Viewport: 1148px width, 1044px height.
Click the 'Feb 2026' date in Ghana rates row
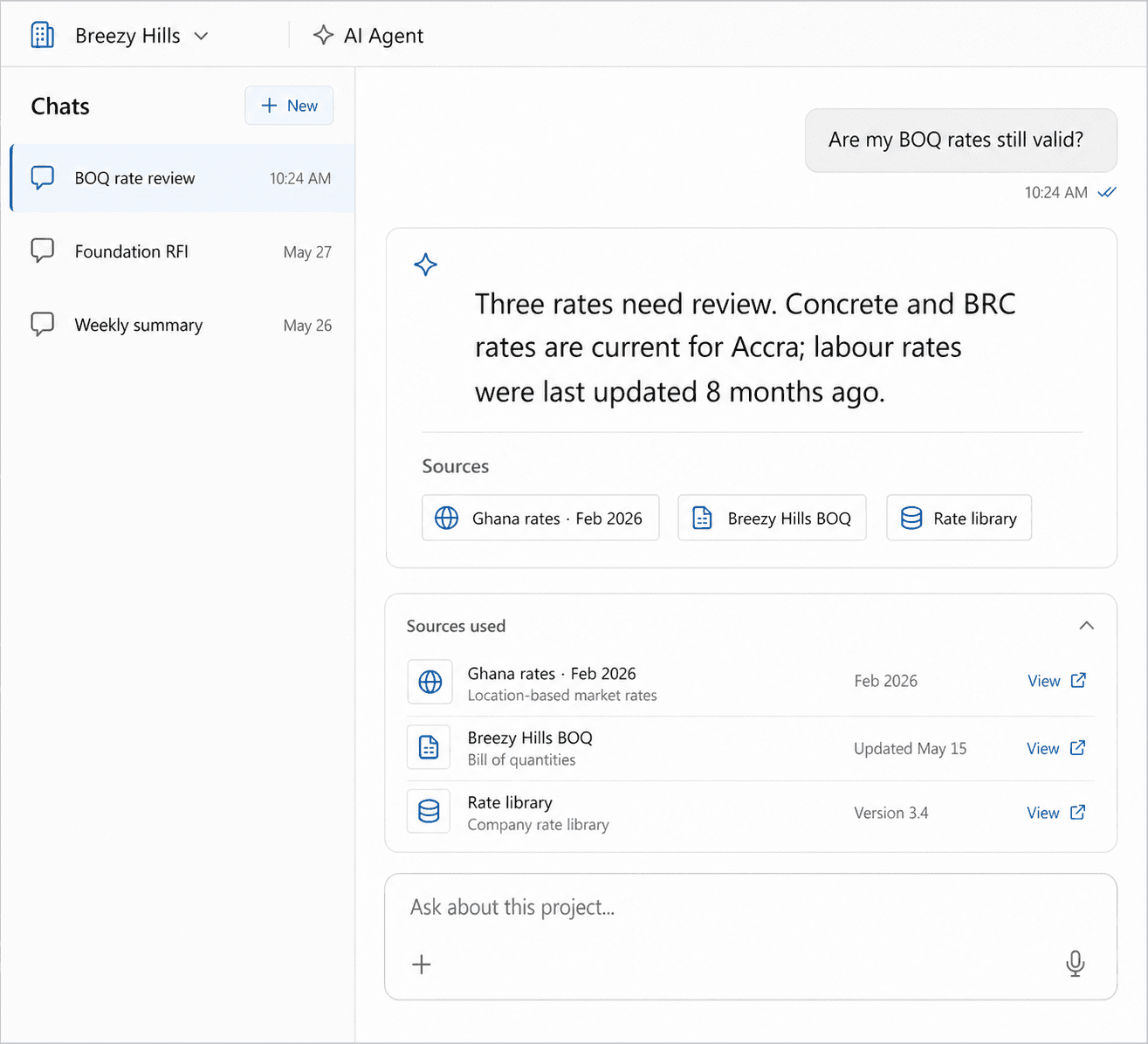click(x=885, y=681)
